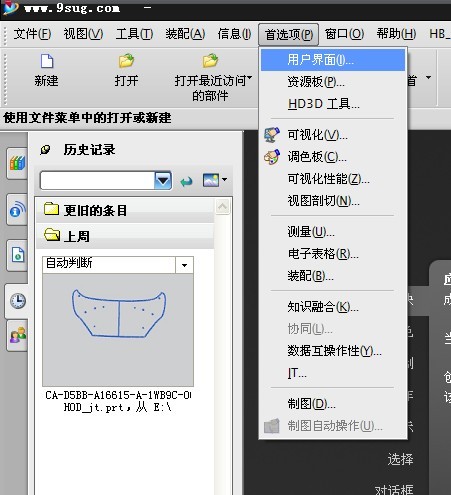Open the view-mode picture icon dropdown arrow
This screenshot has height=495, width=451.
coord(224,179)
